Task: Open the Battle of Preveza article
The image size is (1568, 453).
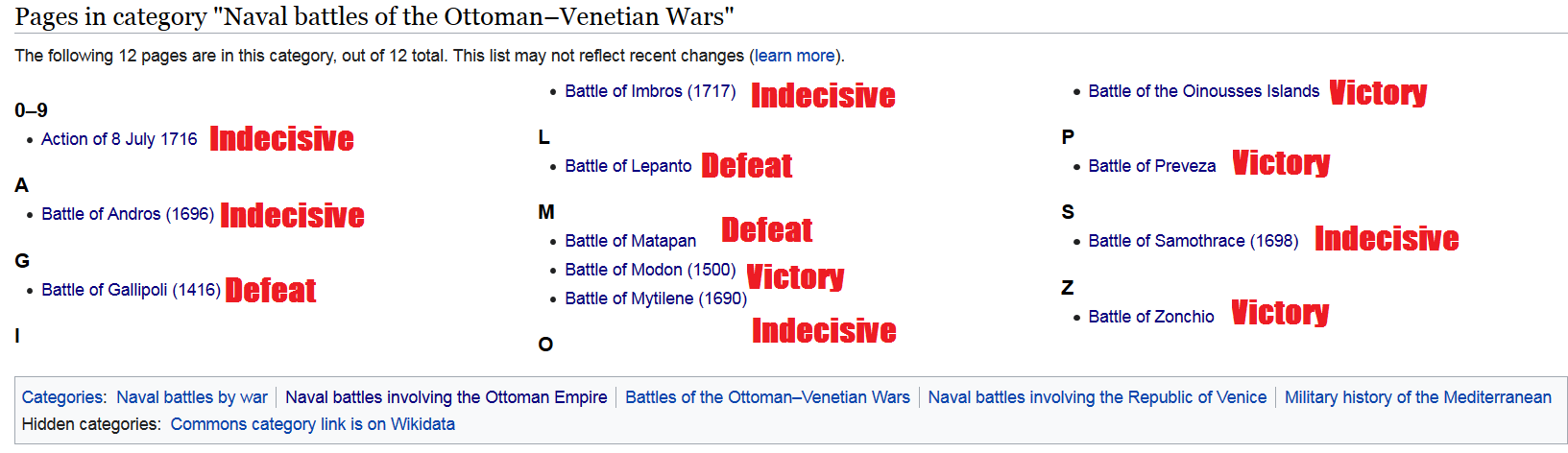Action: pos(1152,166)
